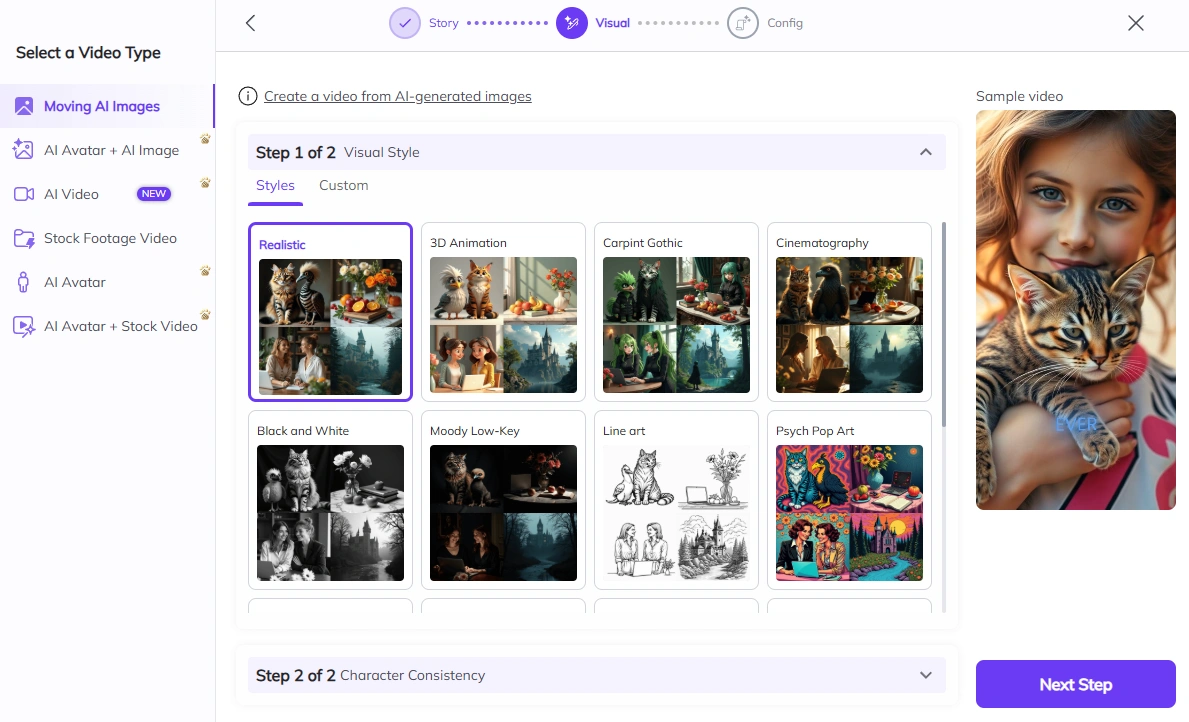Click the NEW badge on AI Video
This screenshot has height=722, width=1189.
tap(153, 194)
